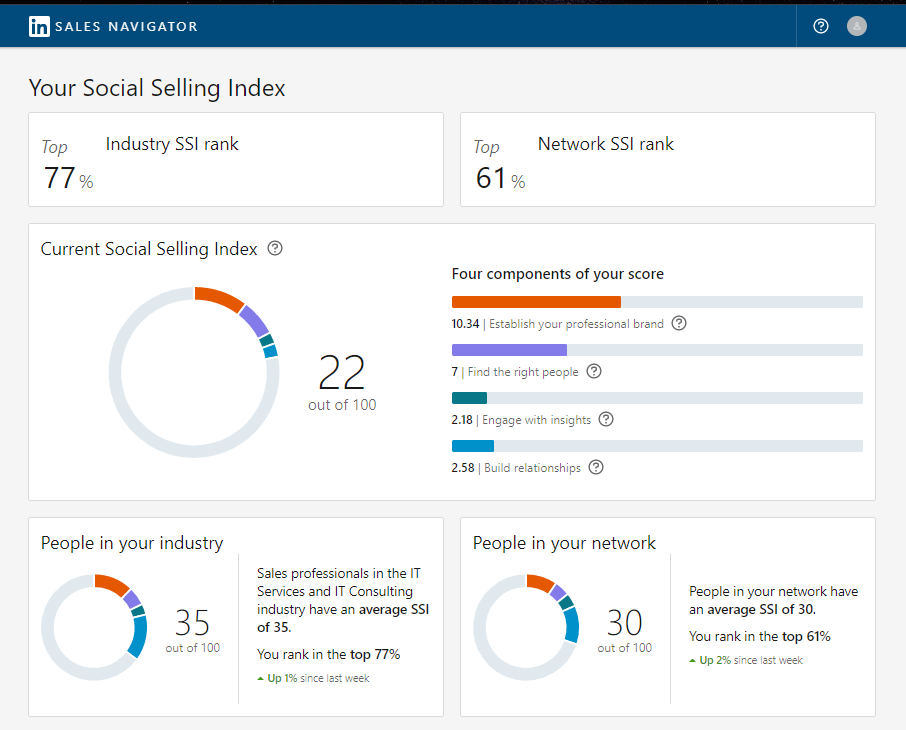Click help icon beside Current Social Selling Index
Viewport: 906px width, 730px height.
[x=275, y=249]
